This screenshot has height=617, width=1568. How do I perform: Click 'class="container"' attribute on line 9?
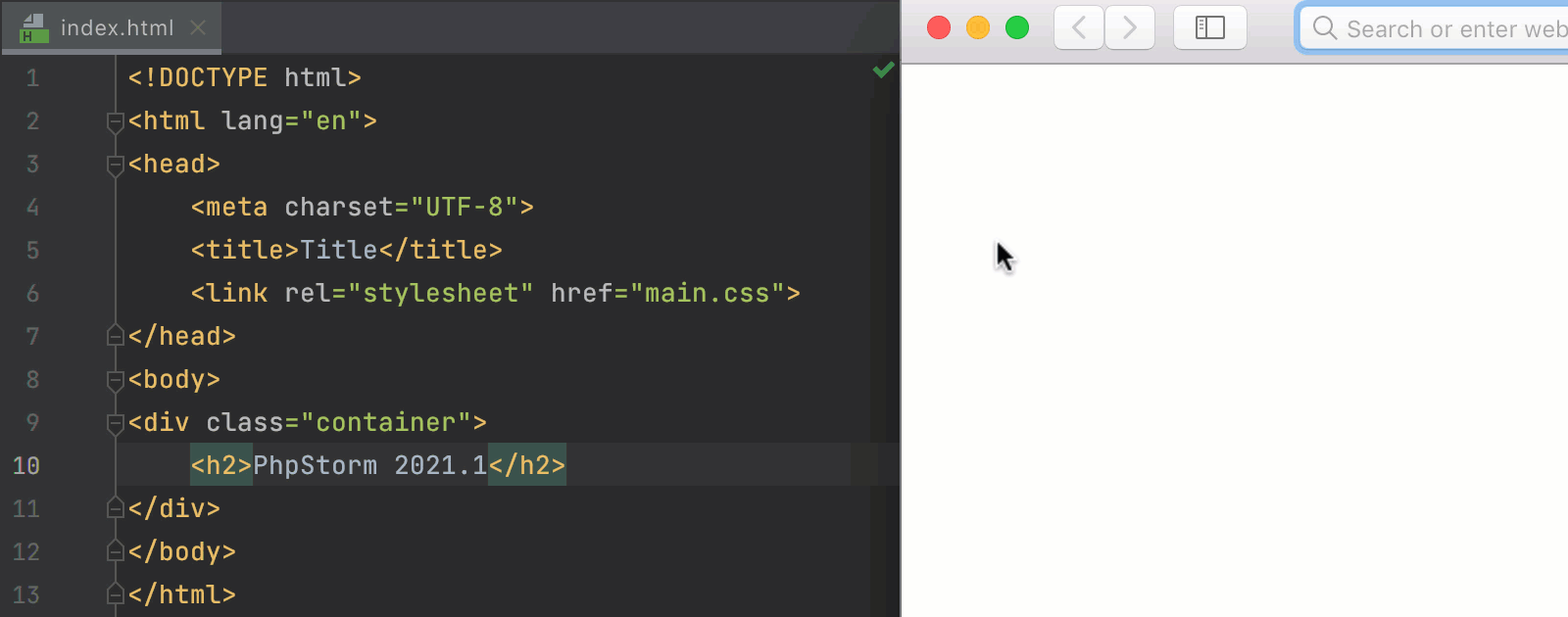tap(339, 422)
